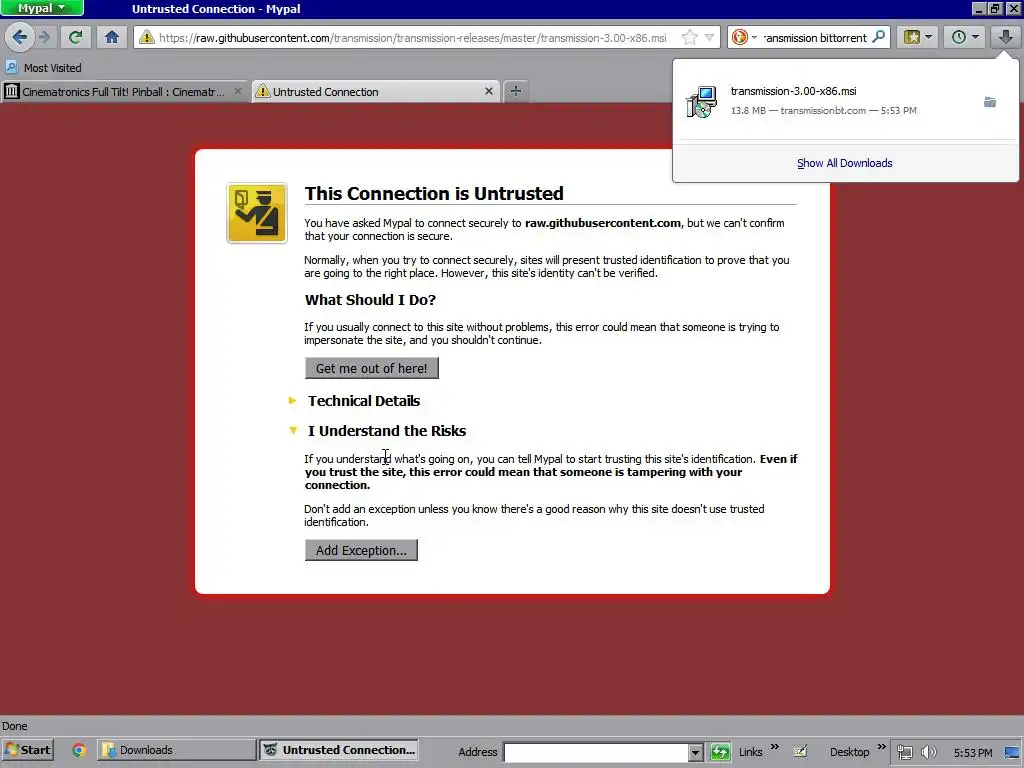Click the This Connection is Untrusted heading
Viewport: 1024px width, 768px height.
(x=434, y=193)
